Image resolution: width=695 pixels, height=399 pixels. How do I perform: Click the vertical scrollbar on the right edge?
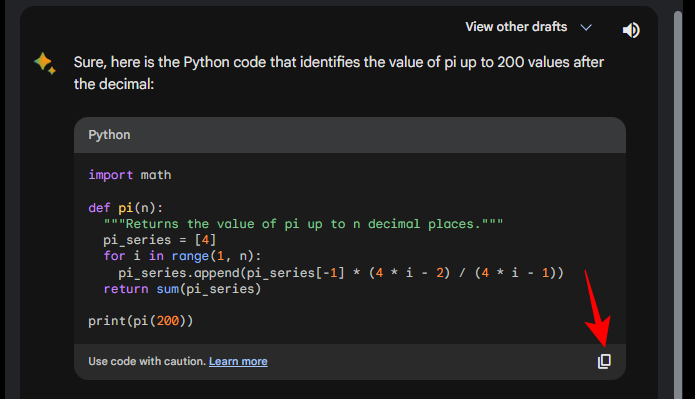tap(678, 204)
